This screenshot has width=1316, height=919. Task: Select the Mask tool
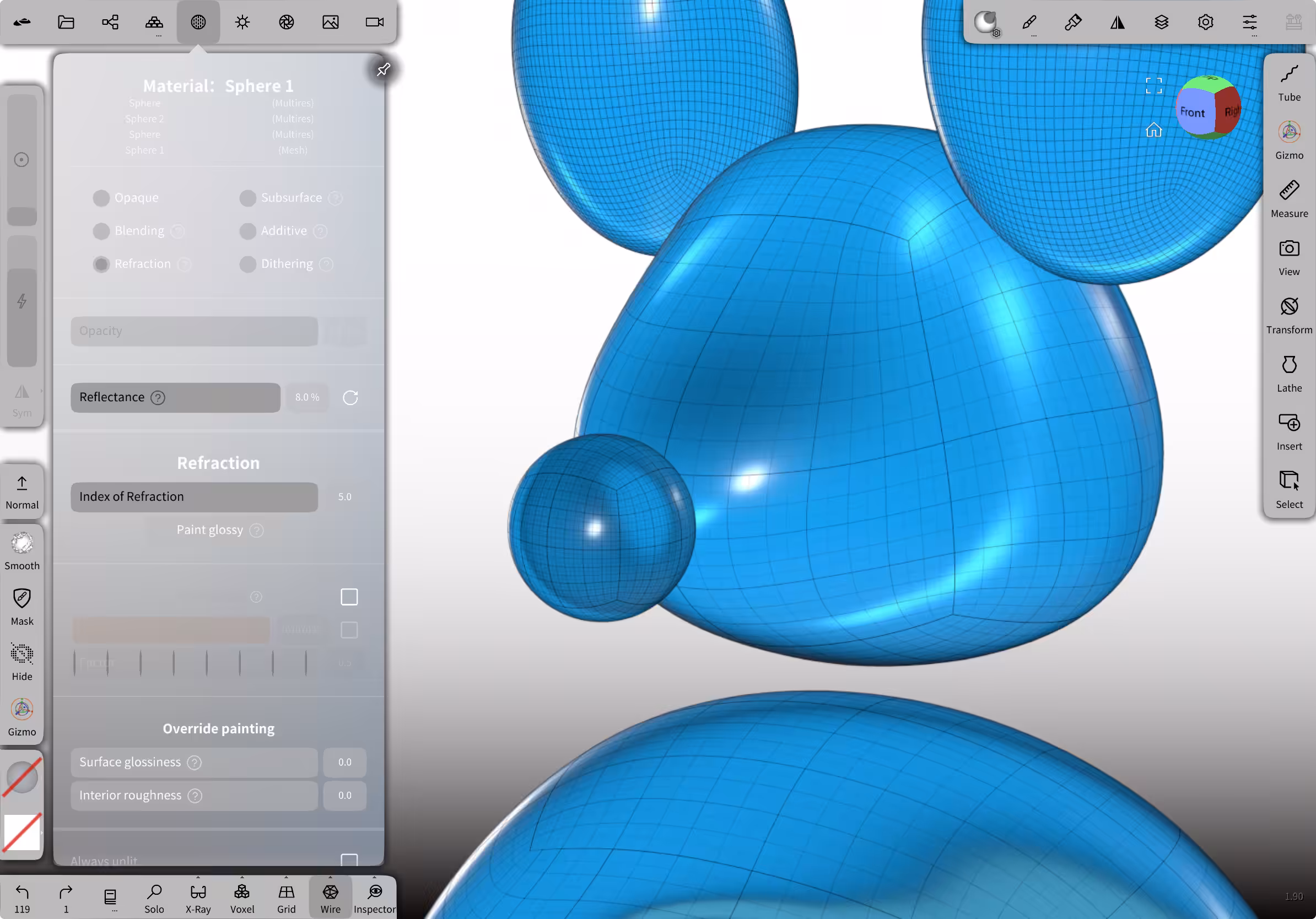pyautogui.click(x=22, y=607)
